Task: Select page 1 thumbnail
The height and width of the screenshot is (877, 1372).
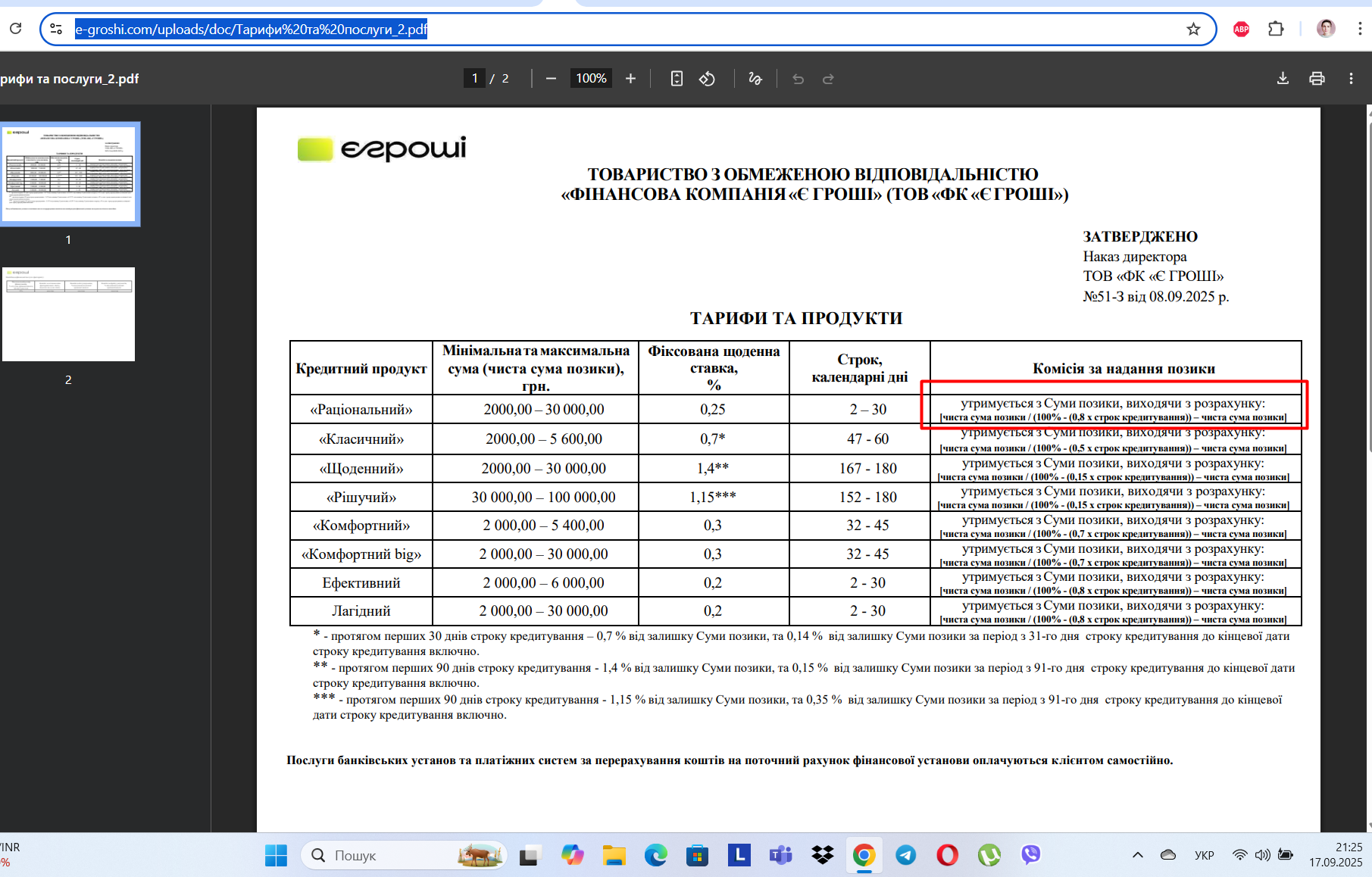Action: point(68,173)
